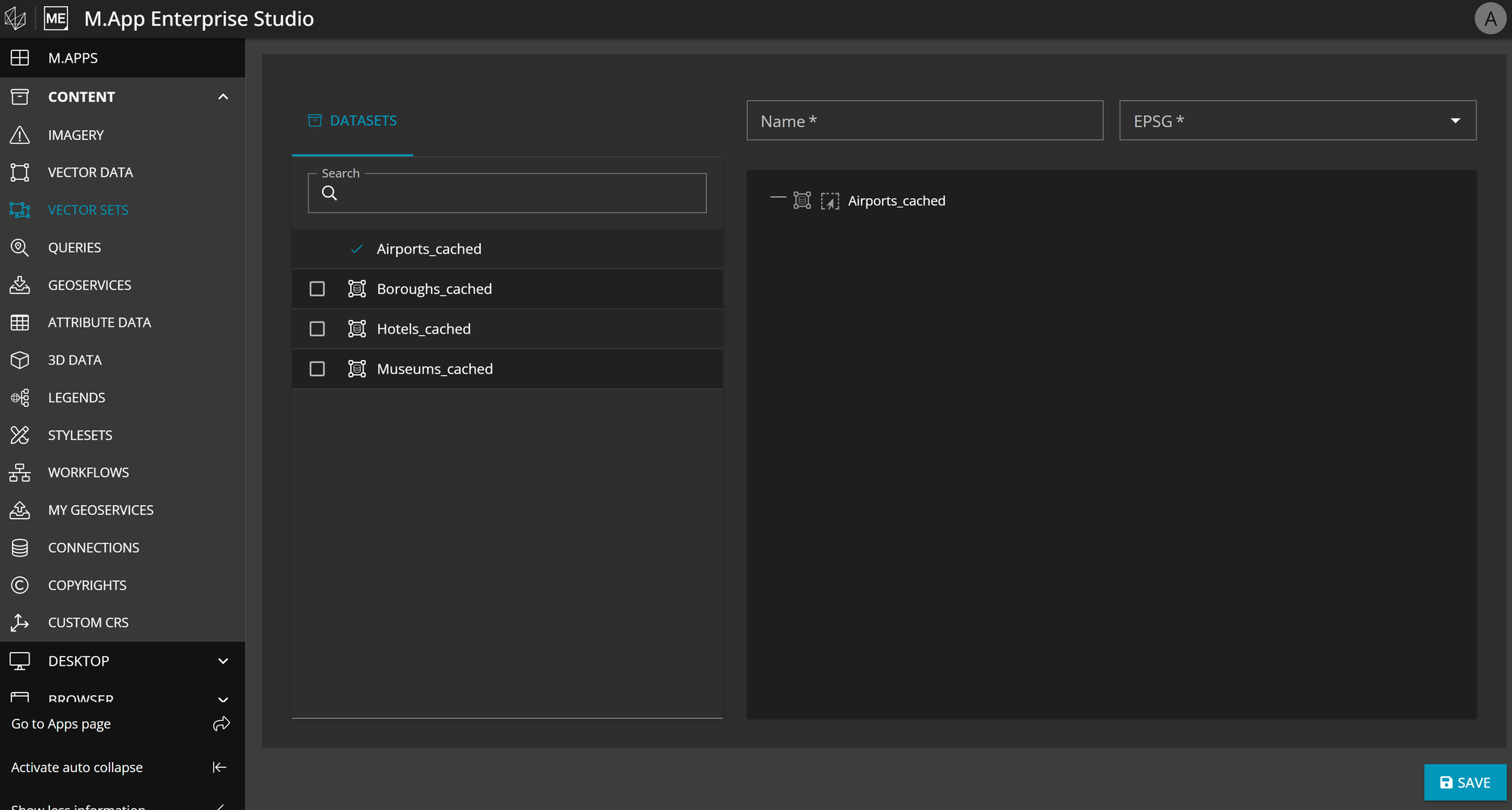
Task: Open WORKFLOWS page
Action: 88,472
